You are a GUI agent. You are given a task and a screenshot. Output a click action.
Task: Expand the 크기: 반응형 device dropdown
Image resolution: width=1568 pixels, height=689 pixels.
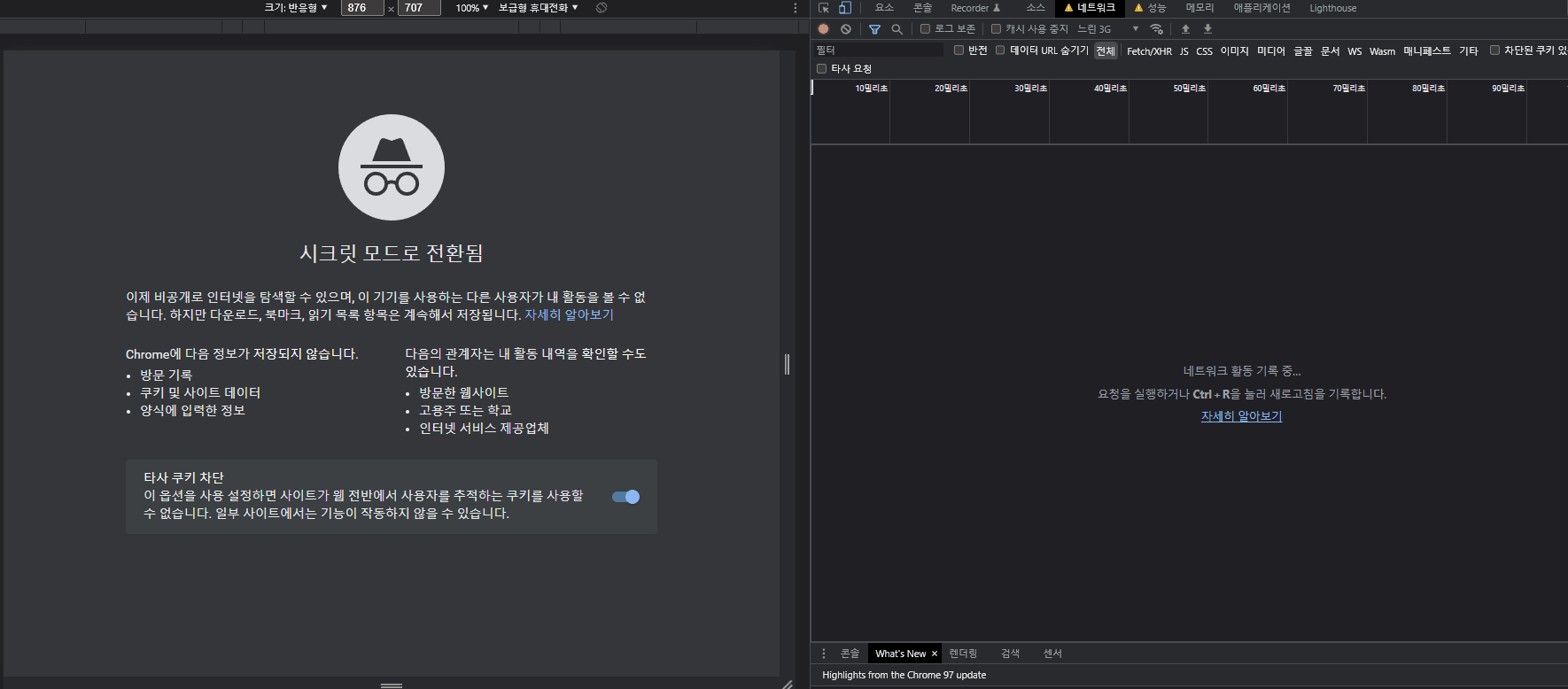click(296, 8)
